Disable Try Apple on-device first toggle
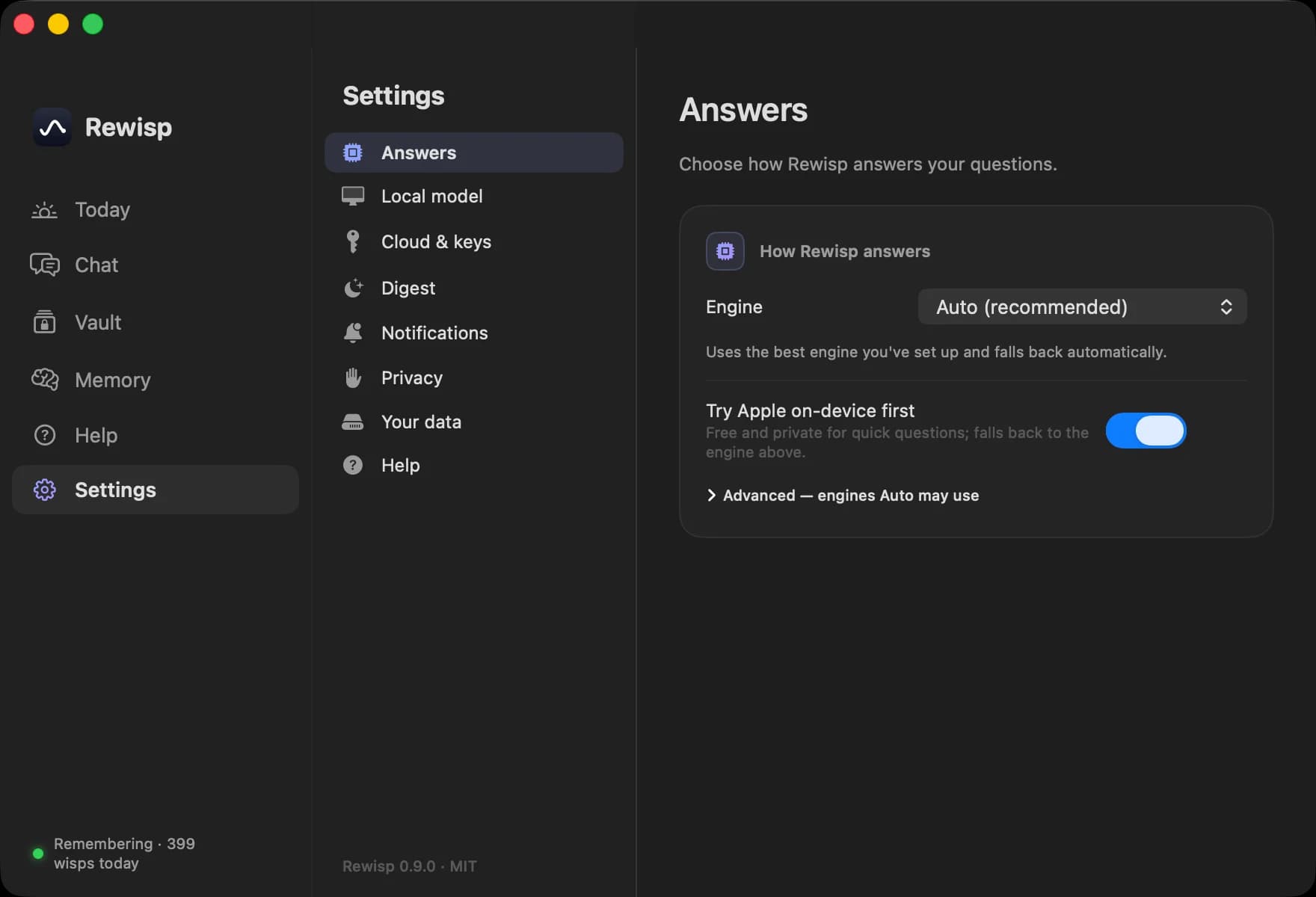 click(1146, 431)
